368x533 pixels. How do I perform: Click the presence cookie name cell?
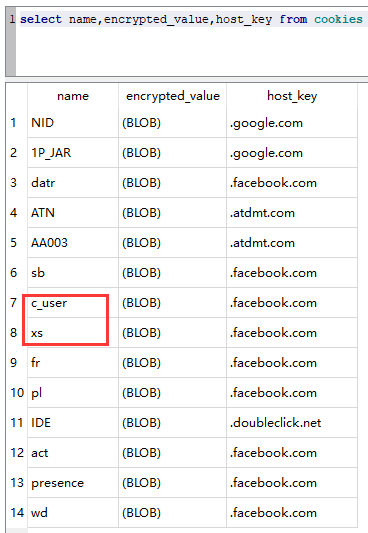coord(73,483)
